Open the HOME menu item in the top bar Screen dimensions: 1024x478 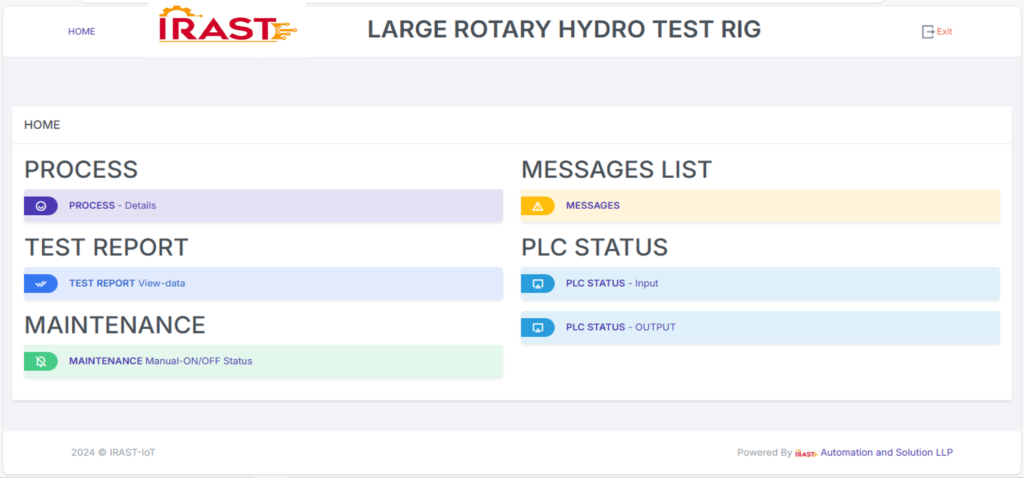(x=82, y=31)
